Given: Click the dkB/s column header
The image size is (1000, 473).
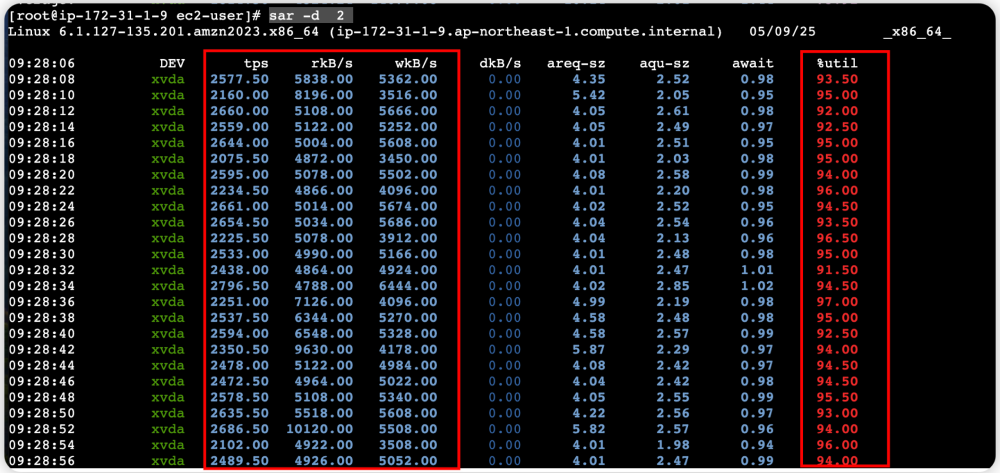Looking at the screenshot, I should (x=500, y=63).
